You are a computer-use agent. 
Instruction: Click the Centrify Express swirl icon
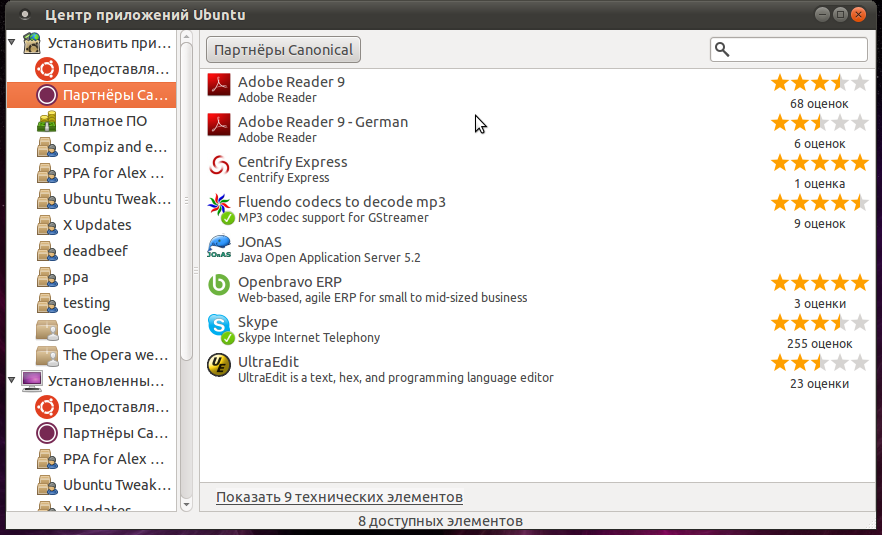coord(219,165)
